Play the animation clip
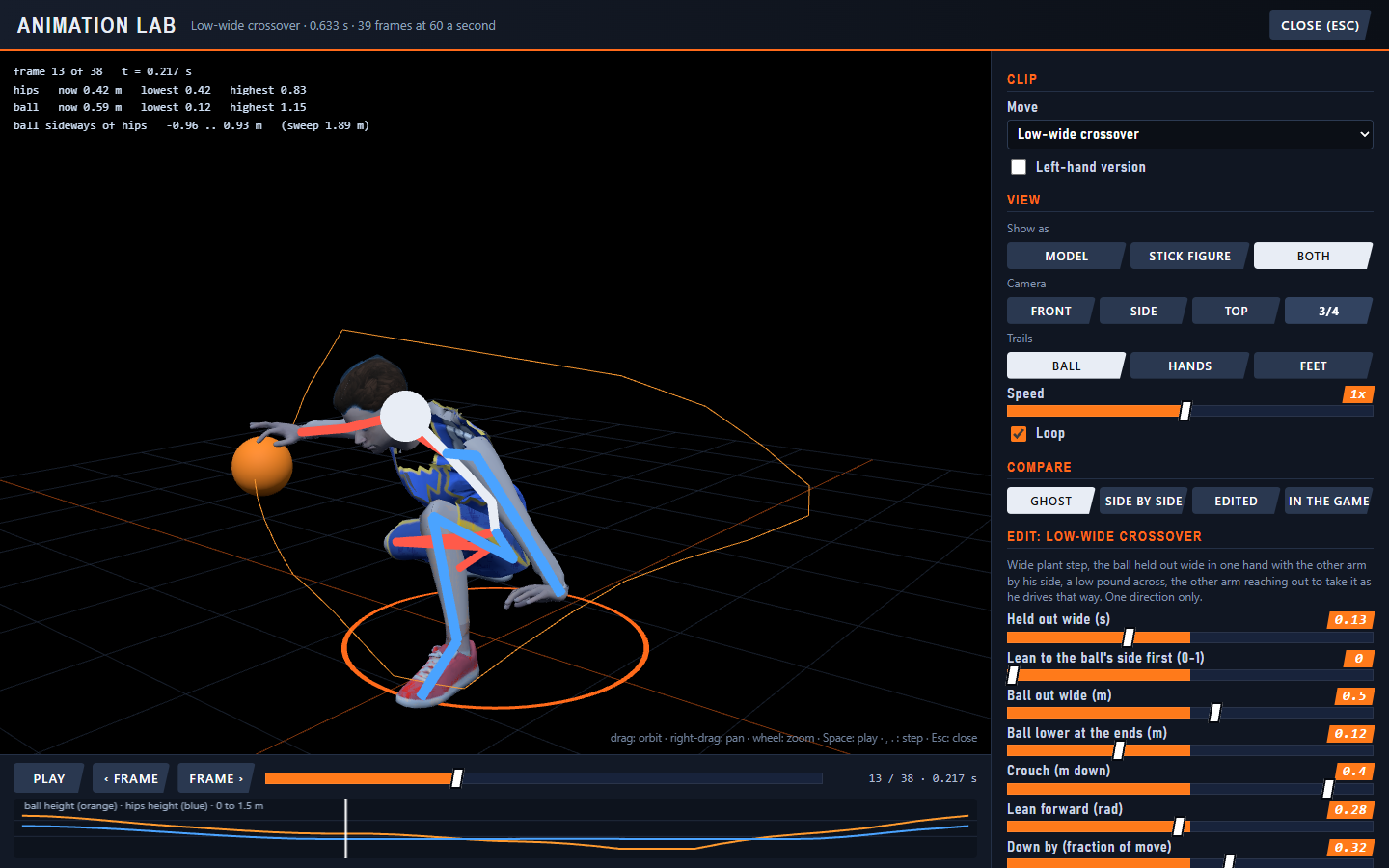This screenshot has height=868, width=1389. tap(49, 778)
